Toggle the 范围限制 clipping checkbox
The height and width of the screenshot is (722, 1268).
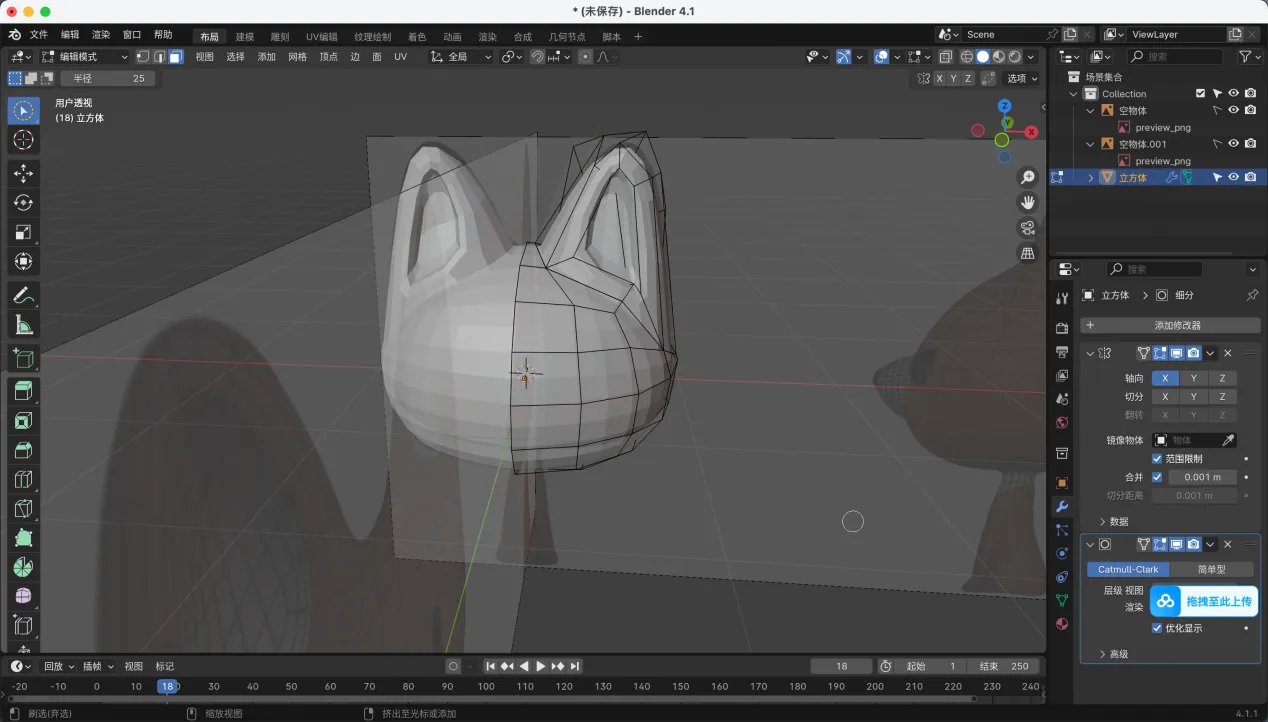coord(1157,459)
